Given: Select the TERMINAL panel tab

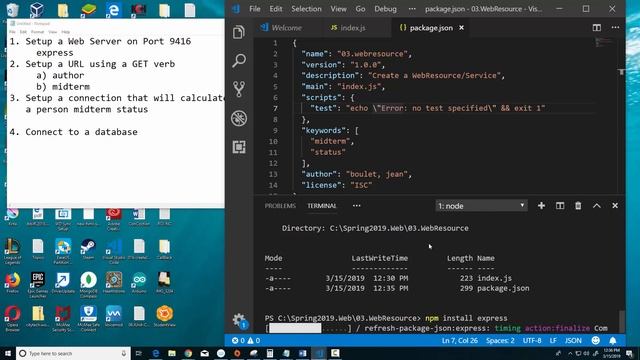Looking at the screenshot, I should (x=322, y=206).
